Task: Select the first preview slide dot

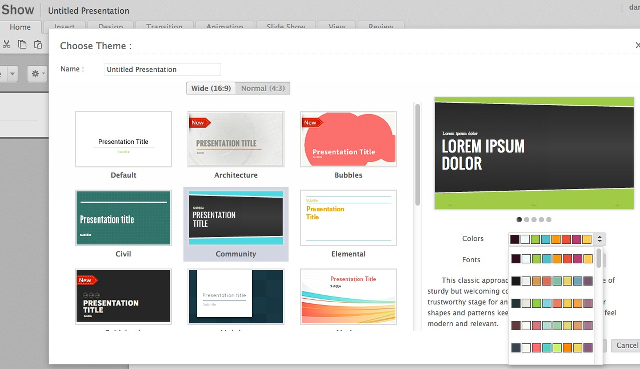Action: click(519, 220)
